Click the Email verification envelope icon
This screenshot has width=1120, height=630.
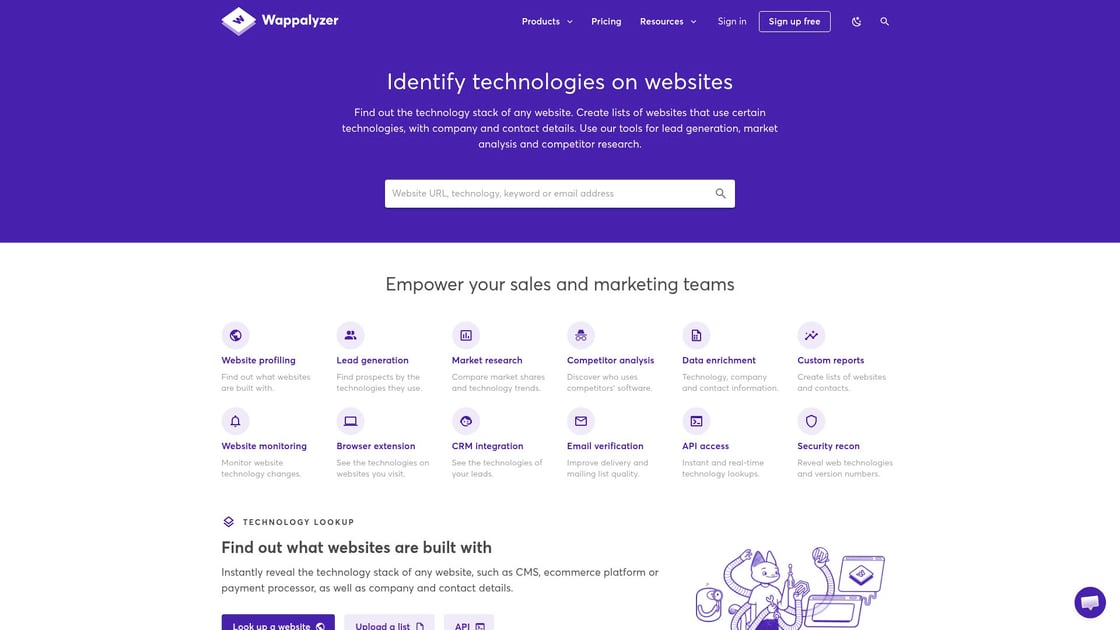[x=581, y=421]
